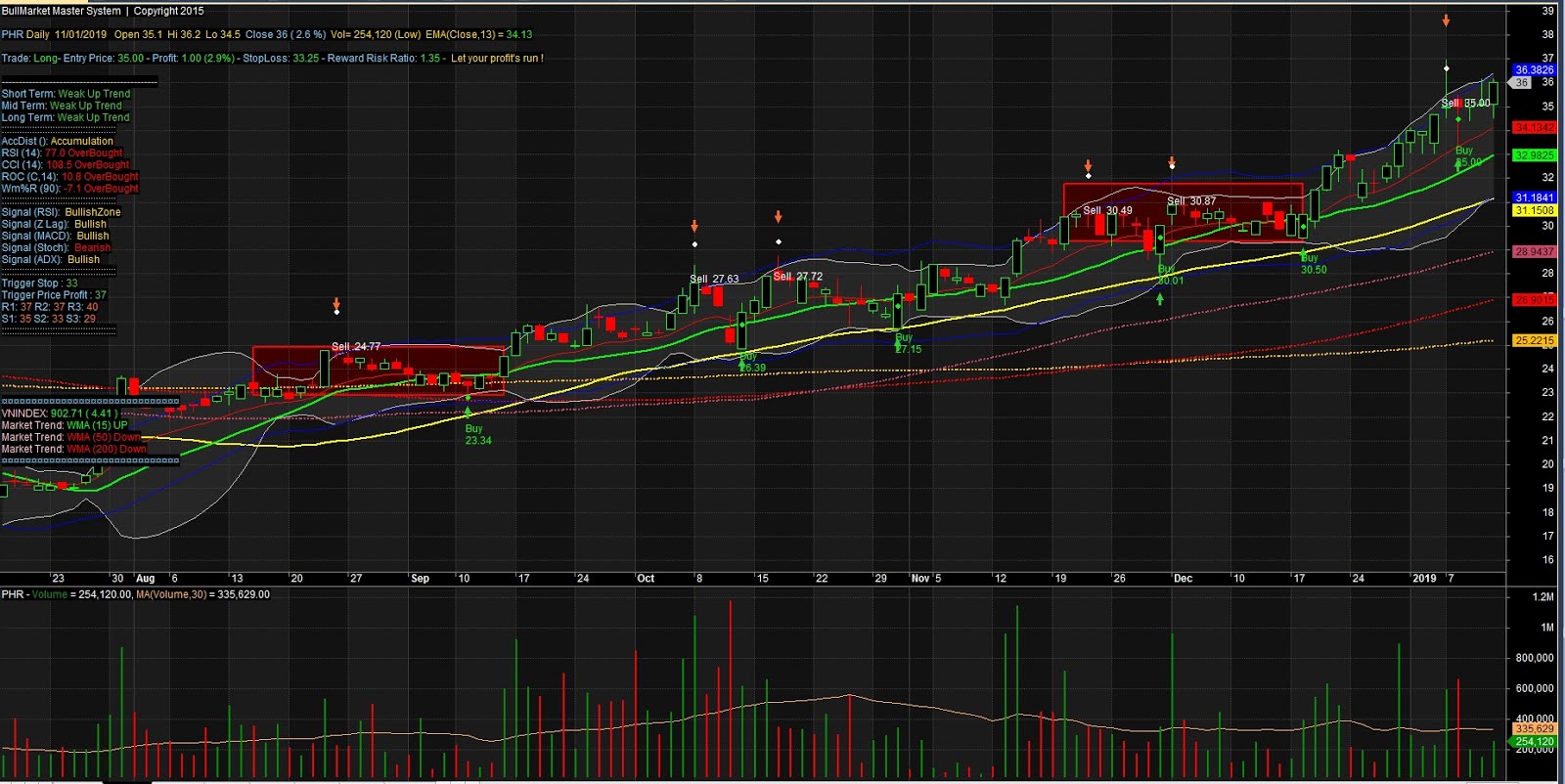Click the 2019 label on the date axis
This screenshot has height=784, width=1565.
point(1424,579)
